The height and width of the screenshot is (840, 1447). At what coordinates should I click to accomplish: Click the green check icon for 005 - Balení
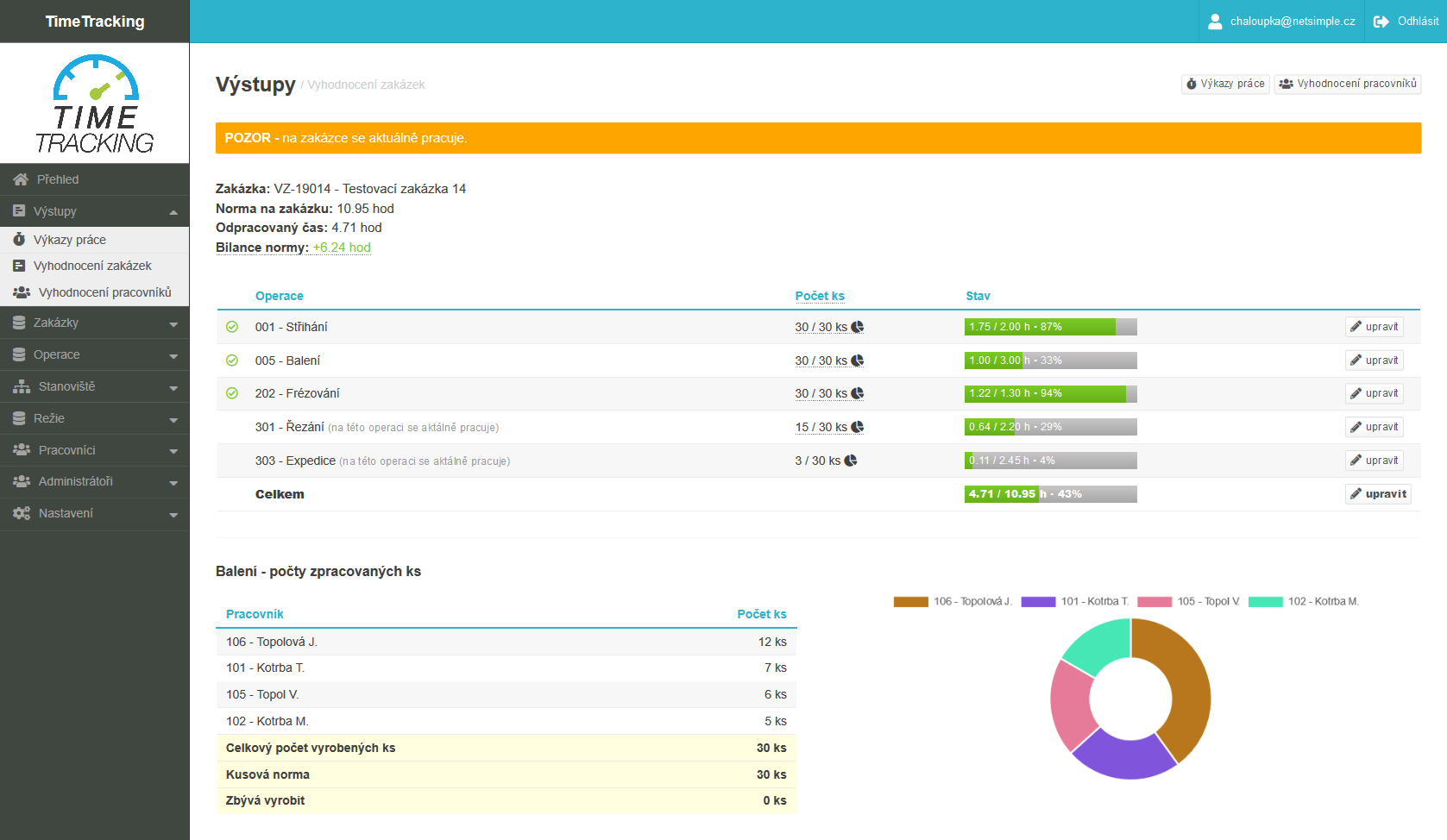(x=232, y=360)
